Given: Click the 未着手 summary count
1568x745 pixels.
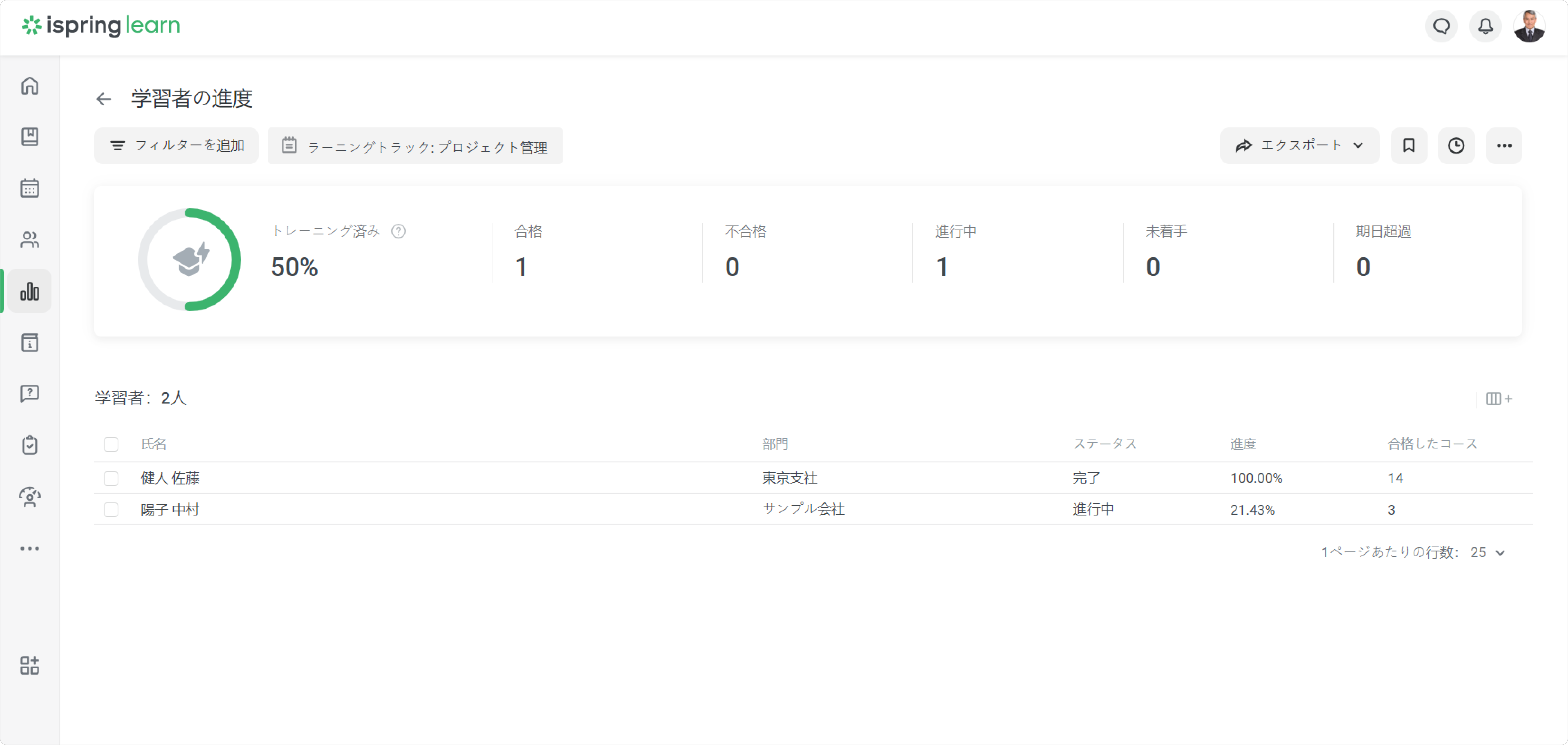Looking at the screenshot, I should tap(1153, 267).
